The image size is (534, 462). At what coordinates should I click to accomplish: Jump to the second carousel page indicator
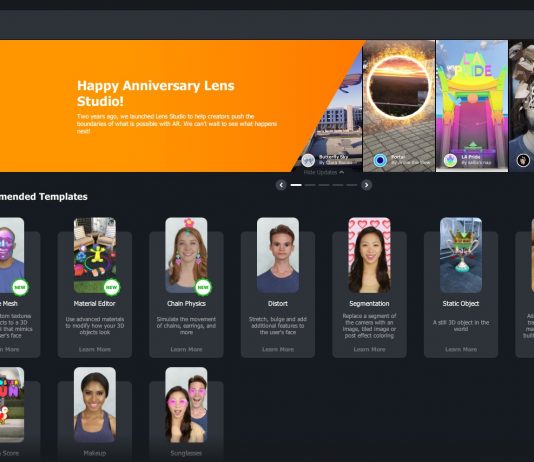310,185
